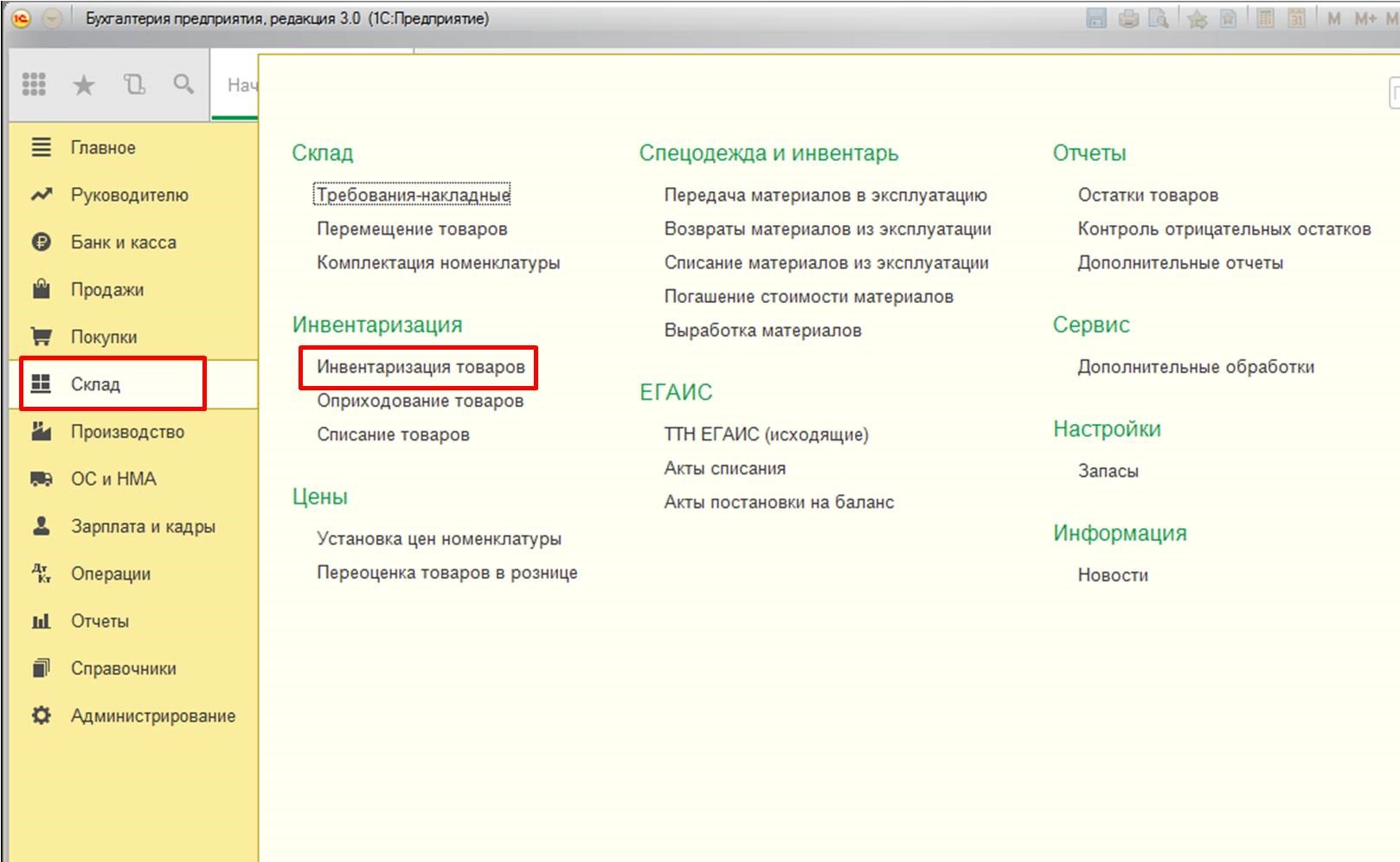Open Акты списания link
Viewport: 1400px width, 862px height.
[x=724, y=468]
